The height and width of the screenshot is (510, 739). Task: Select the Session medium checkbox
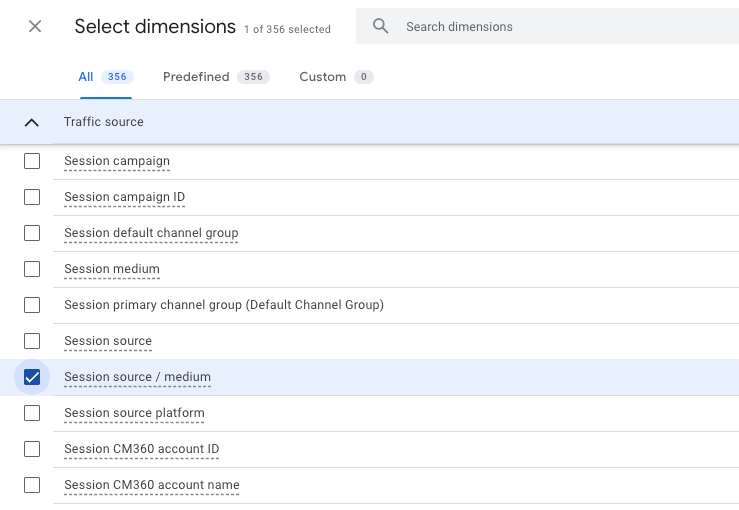tap(32, 269)
